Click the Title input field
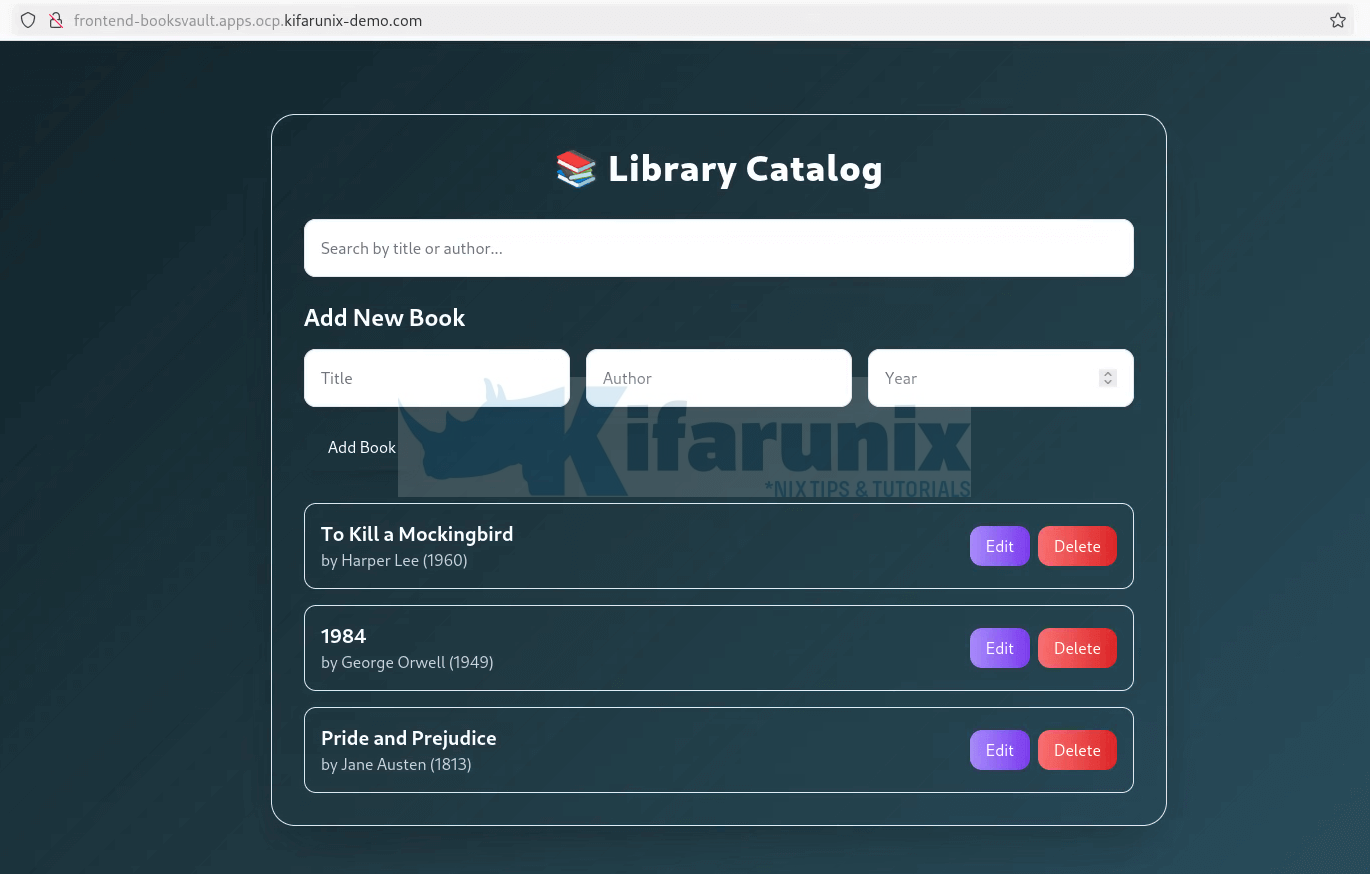 pyautogui.click(x=436, y=378)
